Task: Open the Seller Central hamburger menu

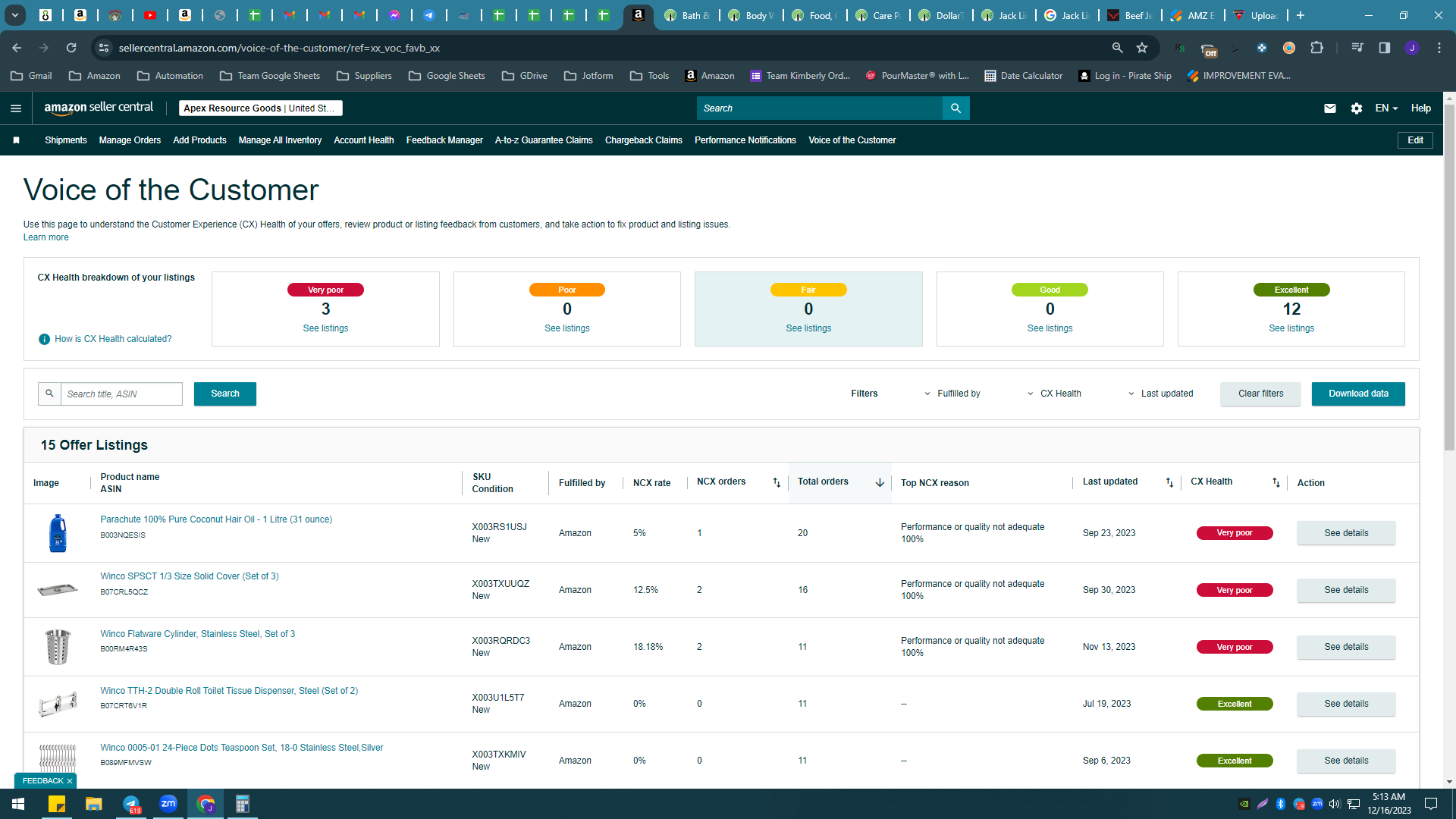Action: (x=16, y=108)
